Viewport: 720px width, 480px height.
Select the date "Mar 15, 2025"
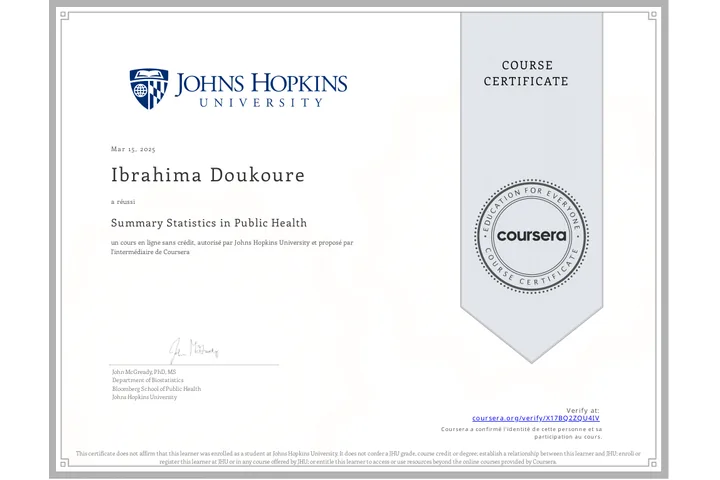[x=133, y=149]
